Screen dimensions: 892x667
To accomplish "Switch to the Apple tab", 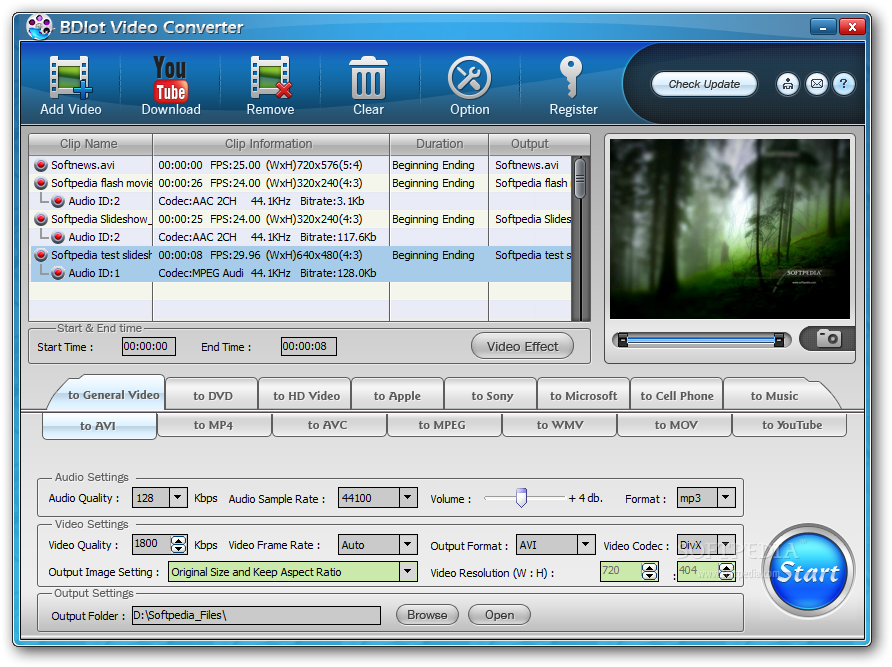I will 397,396.
